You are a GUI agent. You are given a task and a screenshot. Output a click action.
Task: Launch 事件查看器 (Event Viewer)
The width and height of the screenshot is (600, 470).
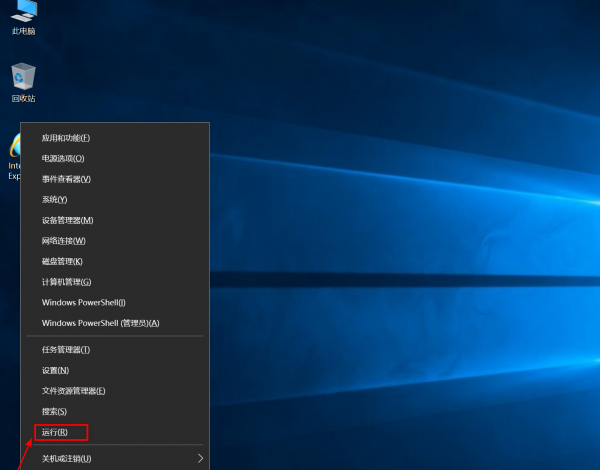pos(66,179)
